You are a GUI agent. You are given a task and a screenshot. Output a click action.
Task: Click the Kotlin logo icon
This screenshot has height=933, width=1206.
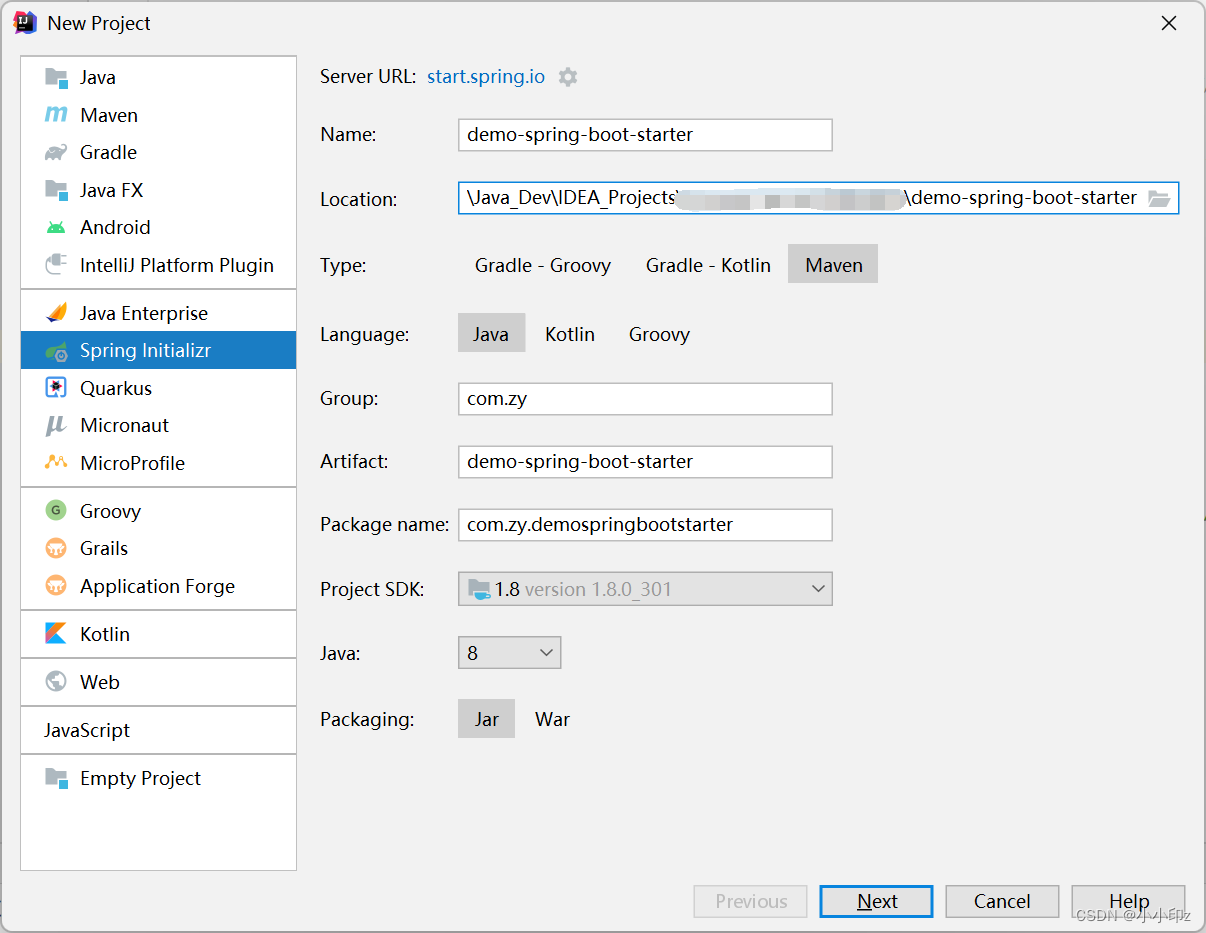tap(56, 634)
